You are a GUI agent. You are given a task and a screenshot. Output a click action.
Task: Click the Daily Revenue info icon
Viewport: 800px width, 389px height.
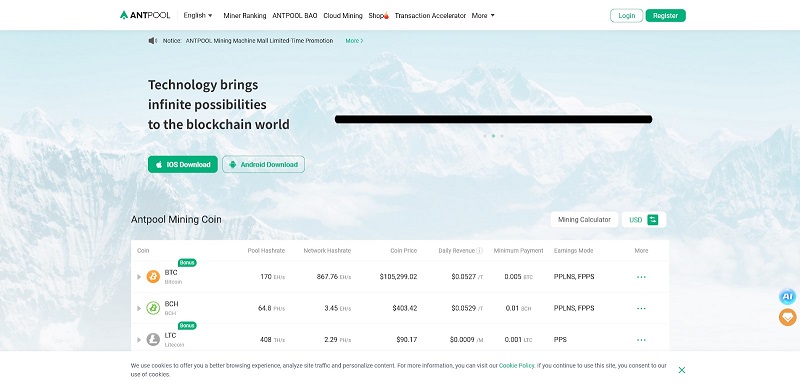click(x=480, y=251)
